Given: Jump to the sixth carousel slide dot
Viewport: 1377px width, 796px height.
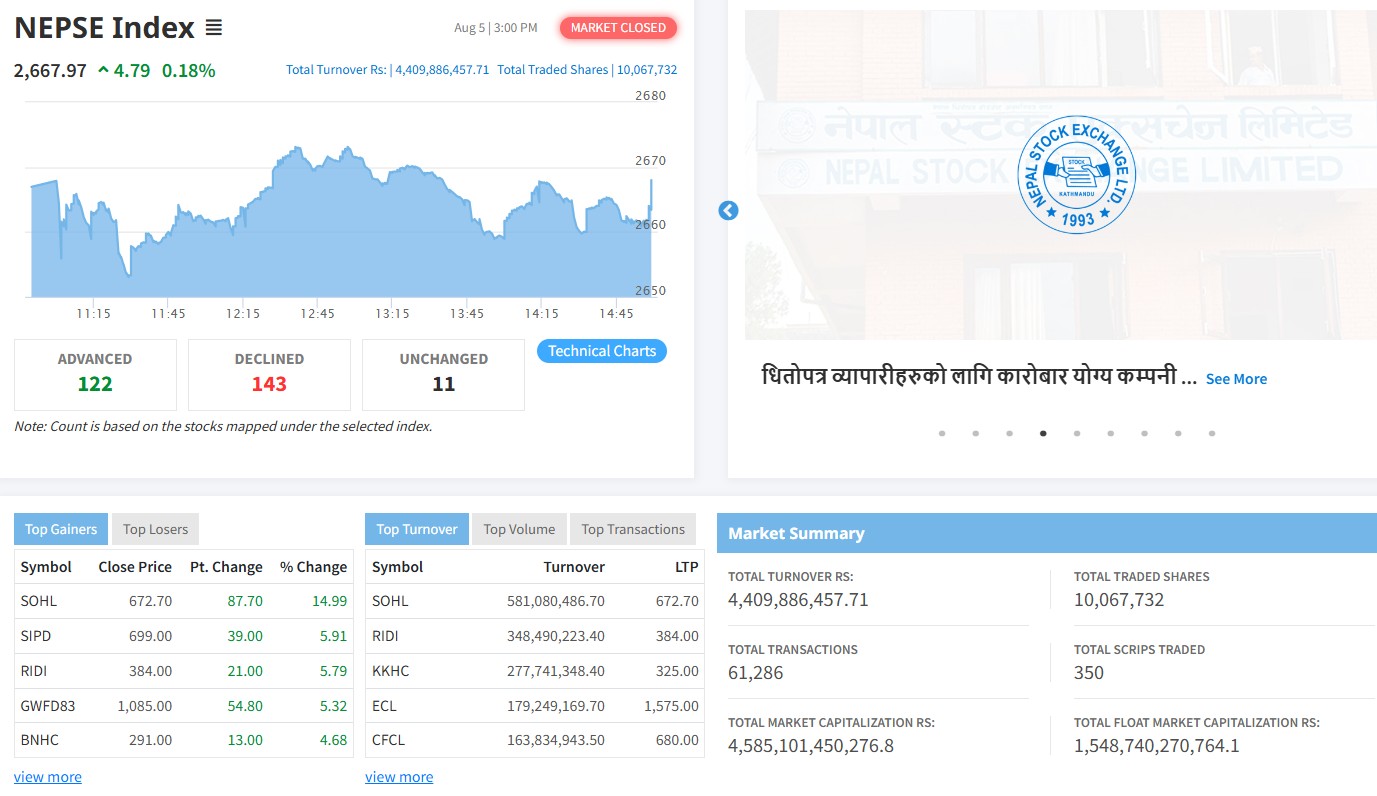Looking at the screenshot, I should tap(1111, 433).
